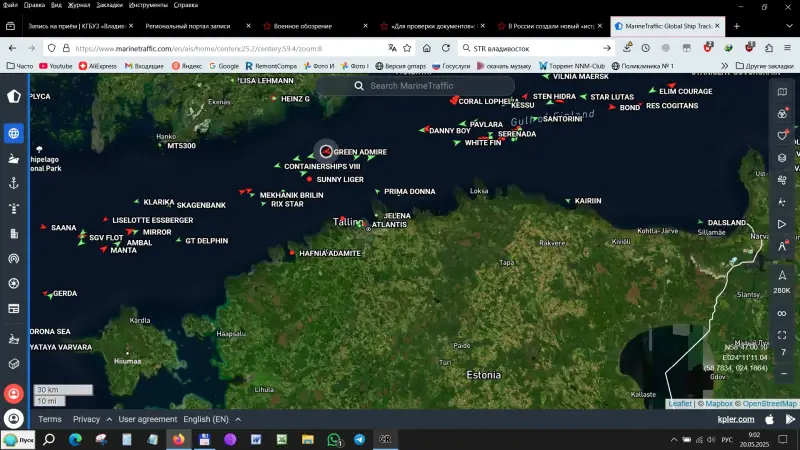Open the news panel icon in sidebar

click(14, 309)
